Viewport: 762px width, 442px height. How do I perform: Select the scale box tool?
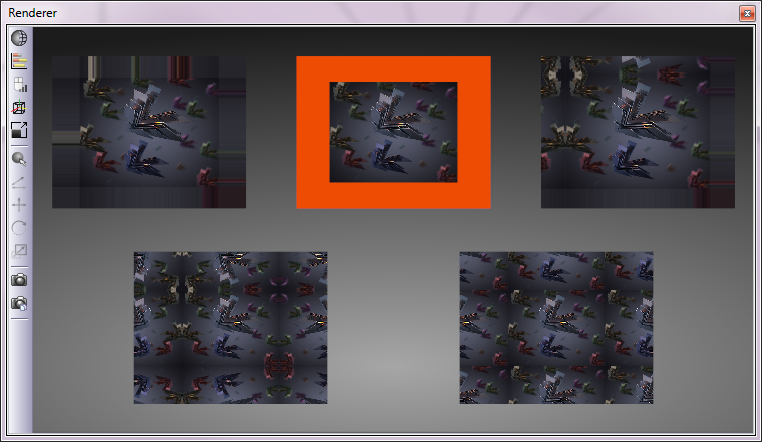(x=19, y=250)
